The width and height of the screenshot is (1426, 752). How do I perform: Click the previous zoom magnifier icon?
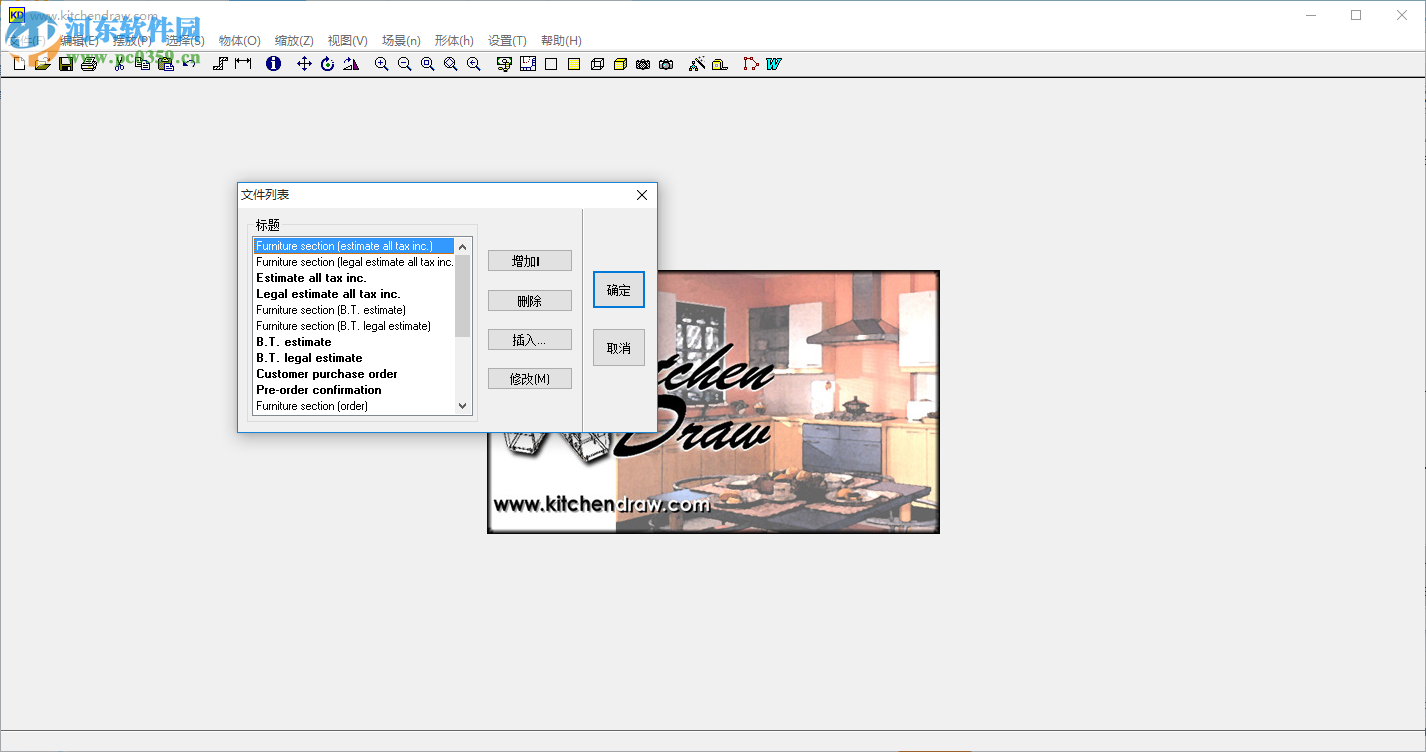(x=473, y=64)
